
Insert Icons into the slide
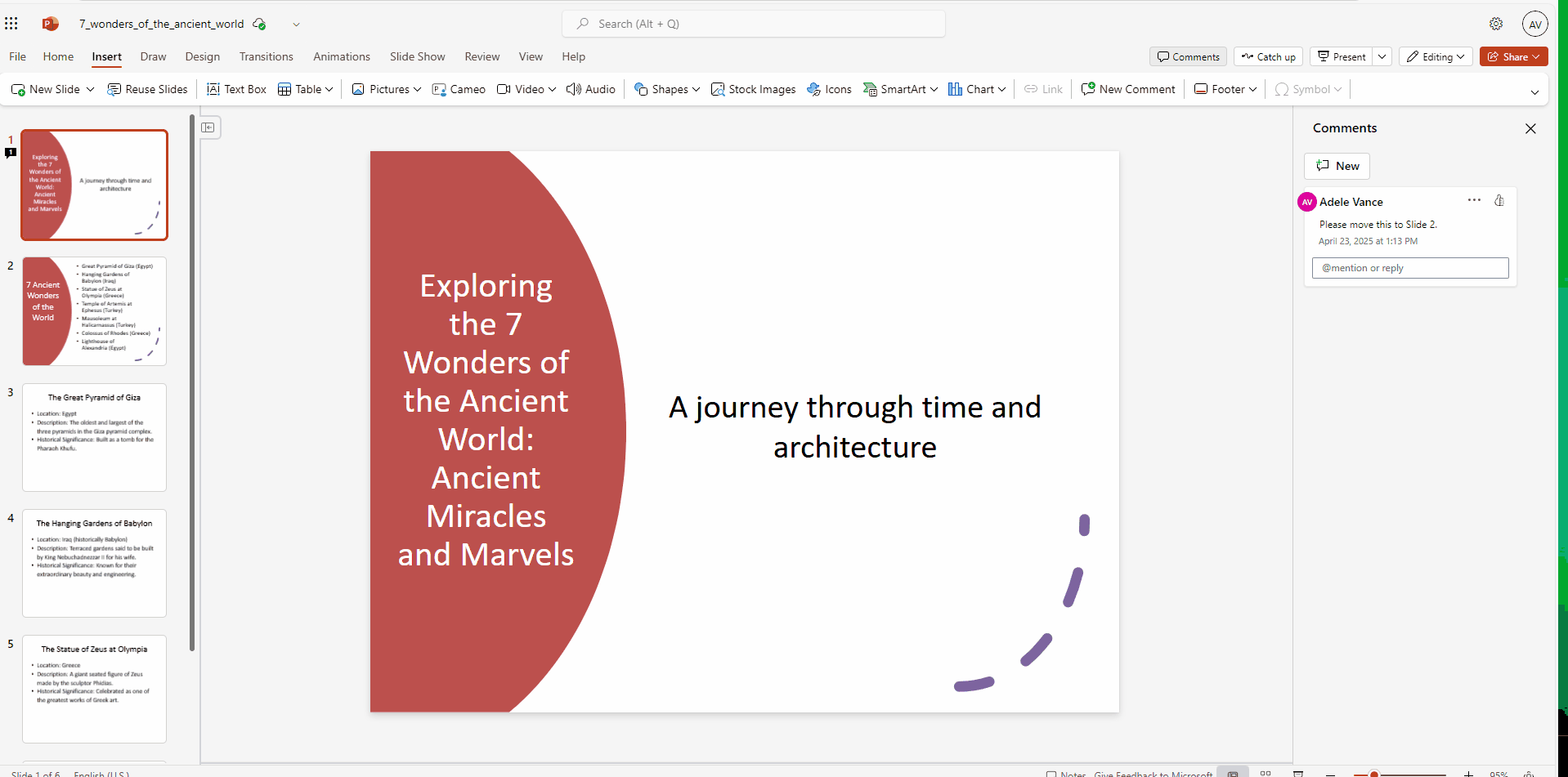click(x=829, y=89)
